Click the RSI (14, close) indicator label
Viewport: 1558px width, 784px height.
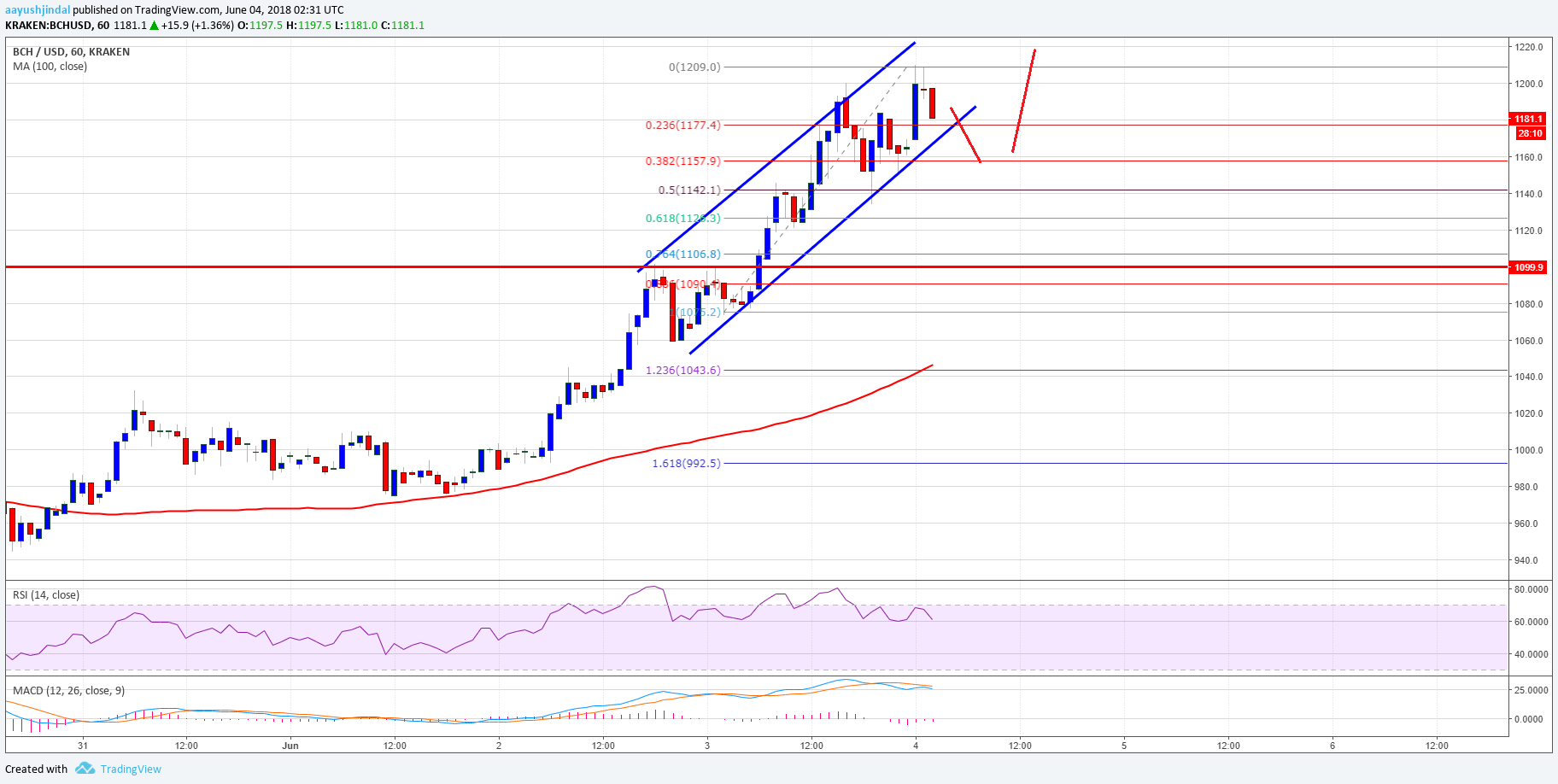[x=46, y=594]
